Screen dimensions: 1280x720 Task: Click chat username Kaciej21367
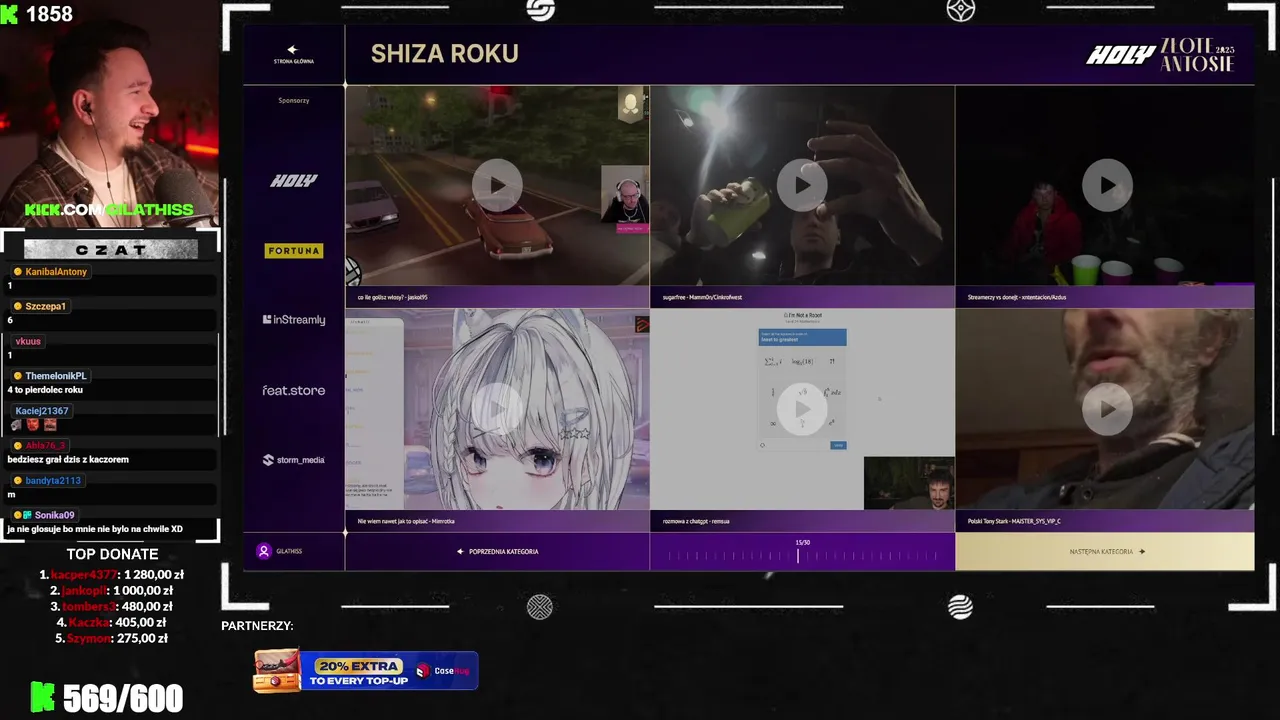(x=42, y=411)
